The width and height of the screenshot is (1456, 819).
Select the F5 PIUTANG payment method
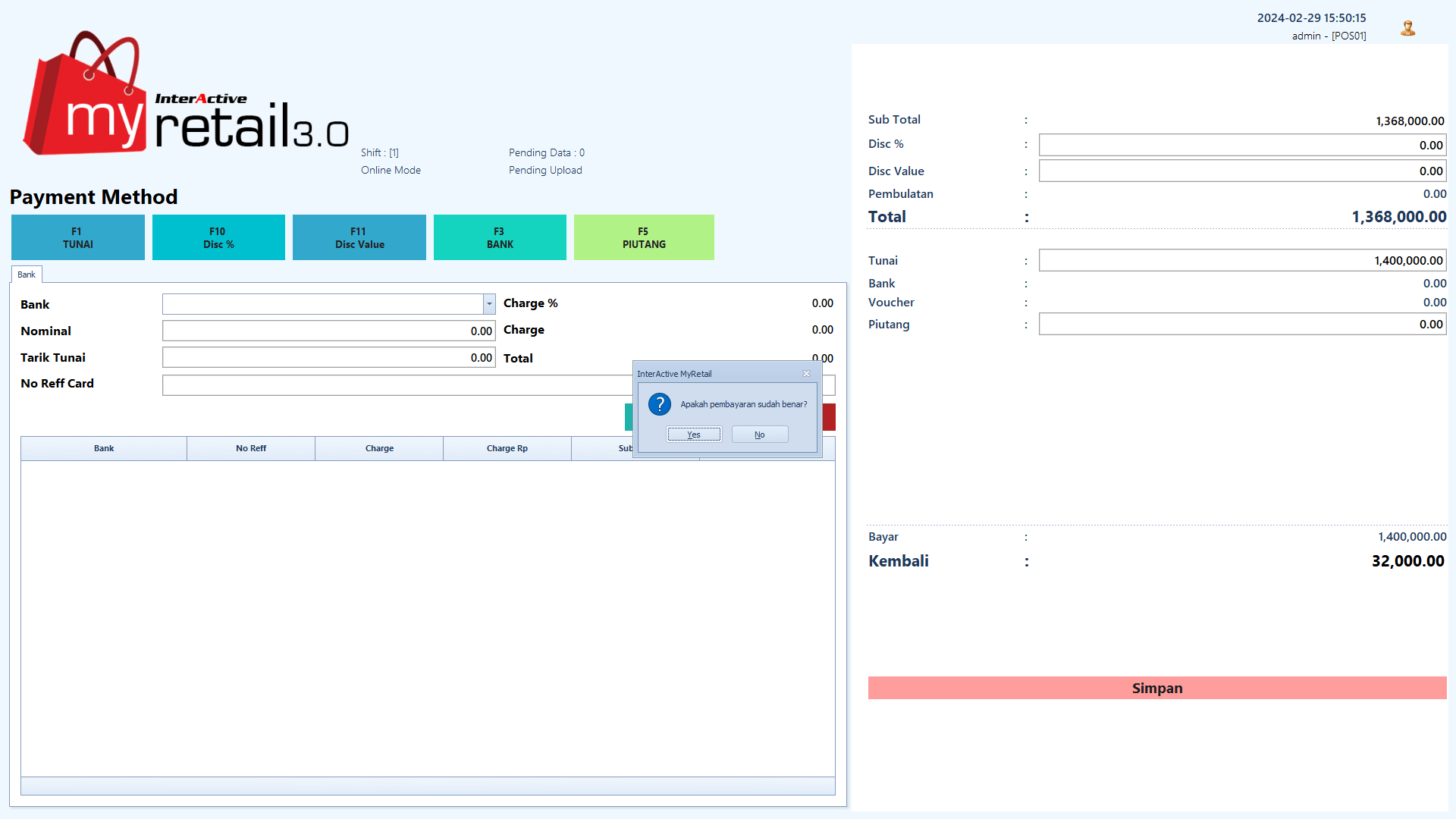pos(643,237)
